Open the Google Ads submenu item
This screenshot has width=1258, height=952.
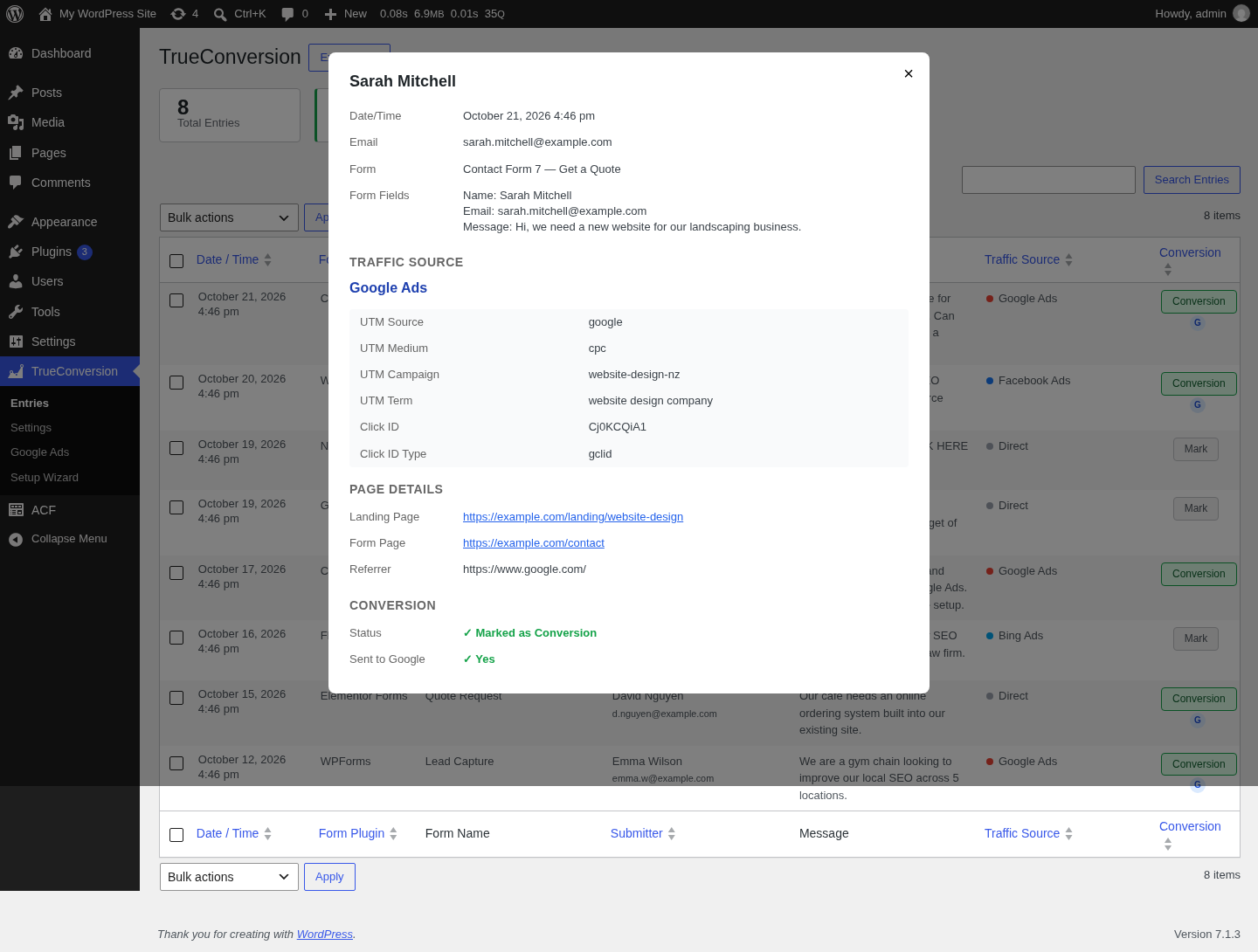[39, 452]
